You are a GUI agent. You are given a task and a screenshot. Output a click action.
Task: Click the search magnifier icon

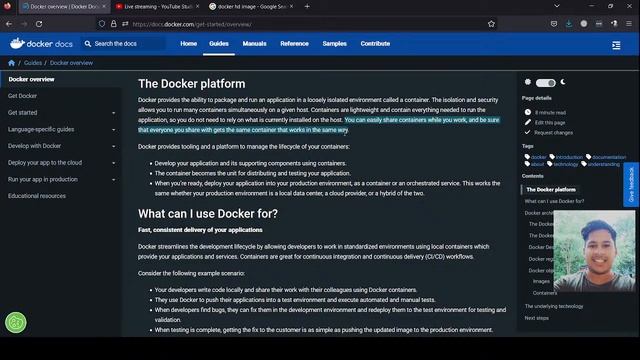point(88,43)
